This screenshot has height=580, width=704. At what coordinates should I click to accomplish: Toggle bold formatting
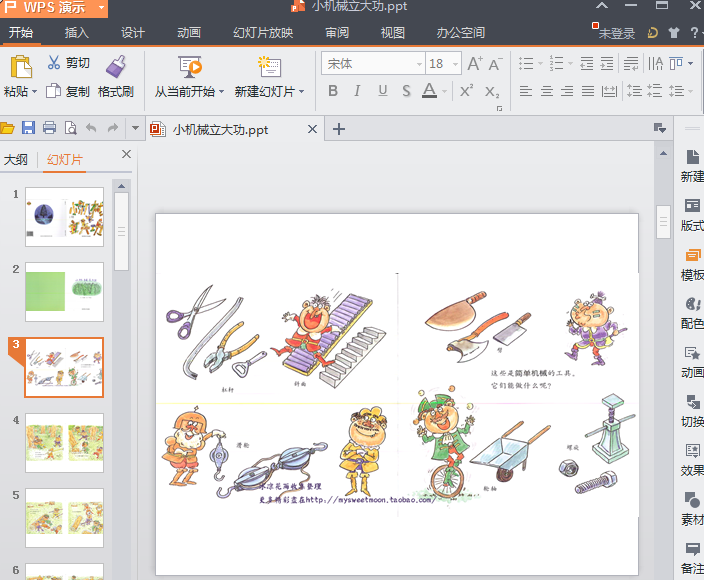coord(333,91)
